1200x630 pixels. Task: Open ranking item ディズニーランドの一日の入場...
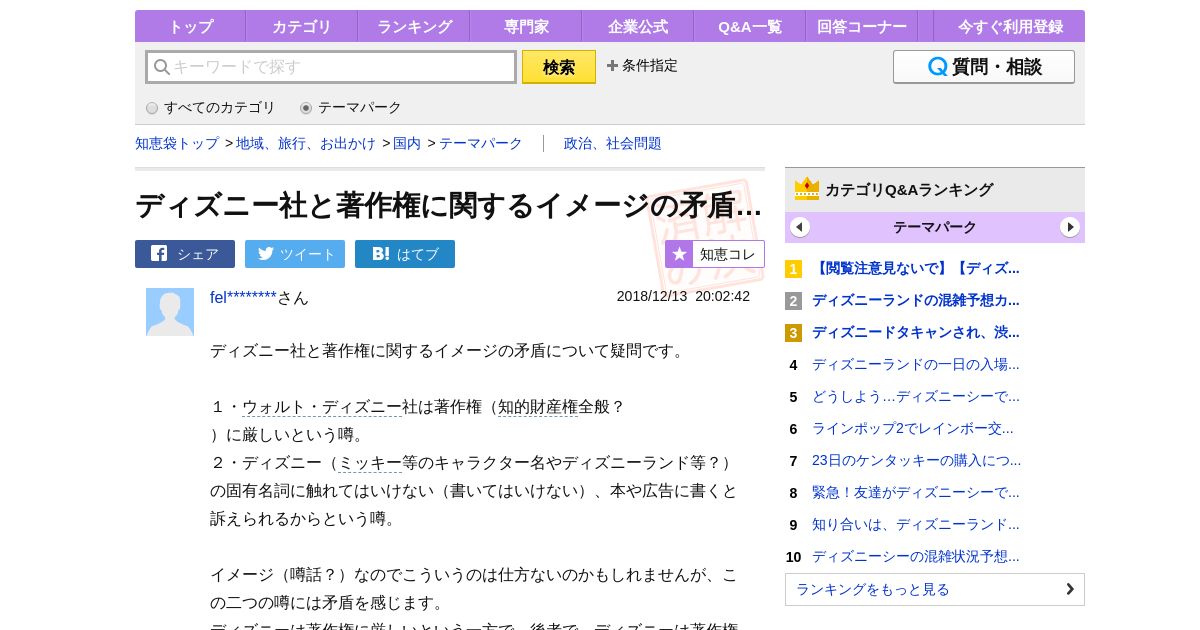point(916,364)
